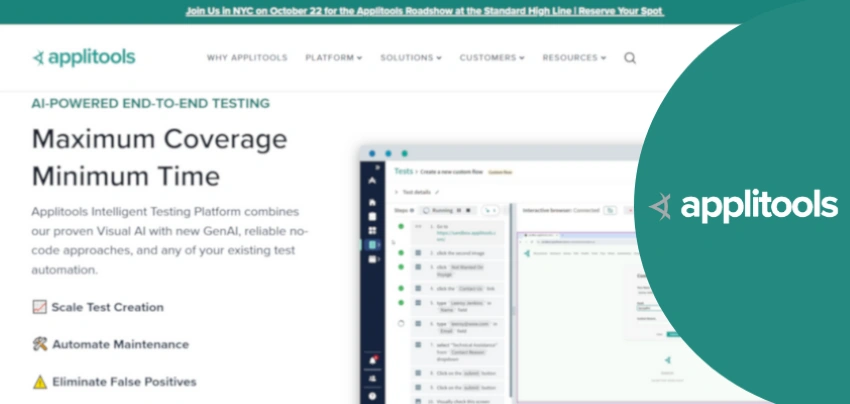Viewport: 850px width, 404px height.
Task: Click the warning icon beside Eliminate False Positives
Action: click(x=40, y=382)
